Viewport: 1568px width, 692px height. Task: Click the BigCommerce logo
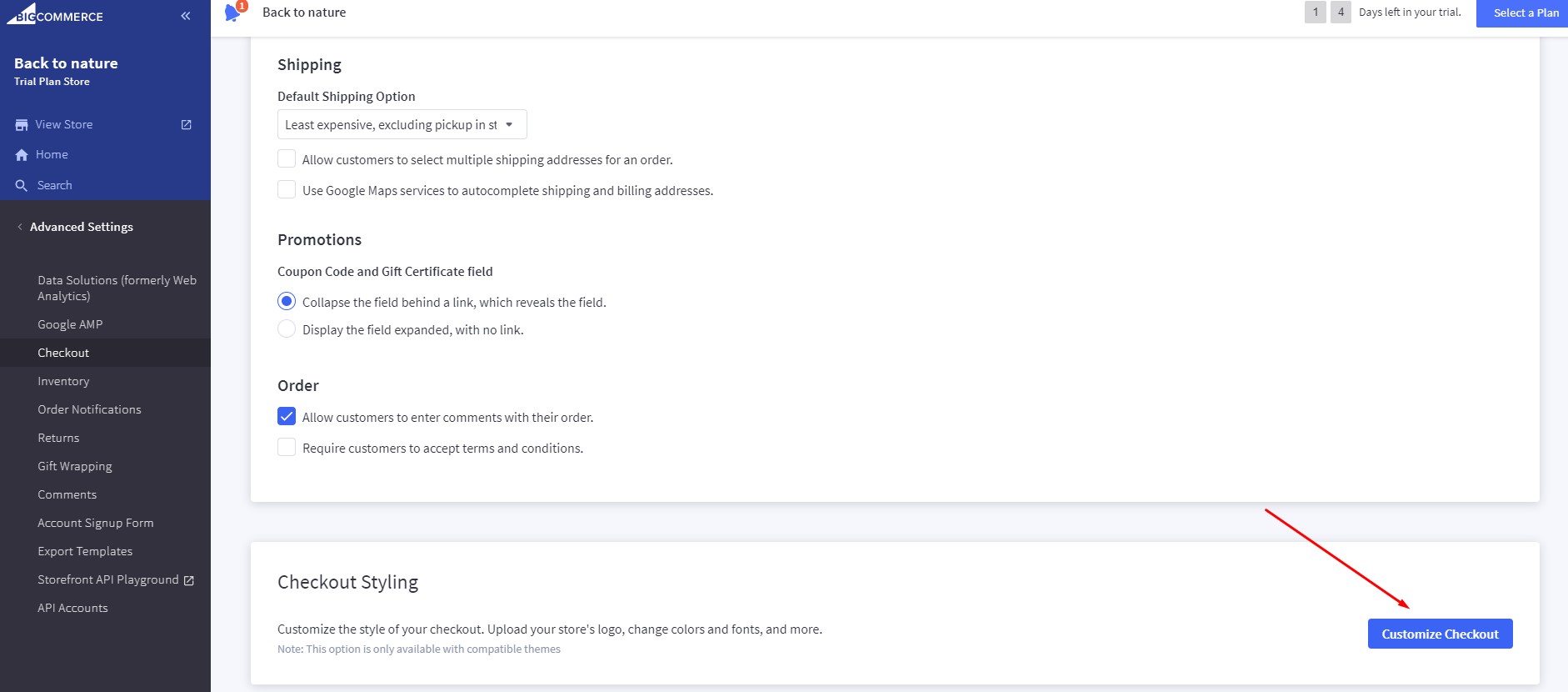click(55, 15)
